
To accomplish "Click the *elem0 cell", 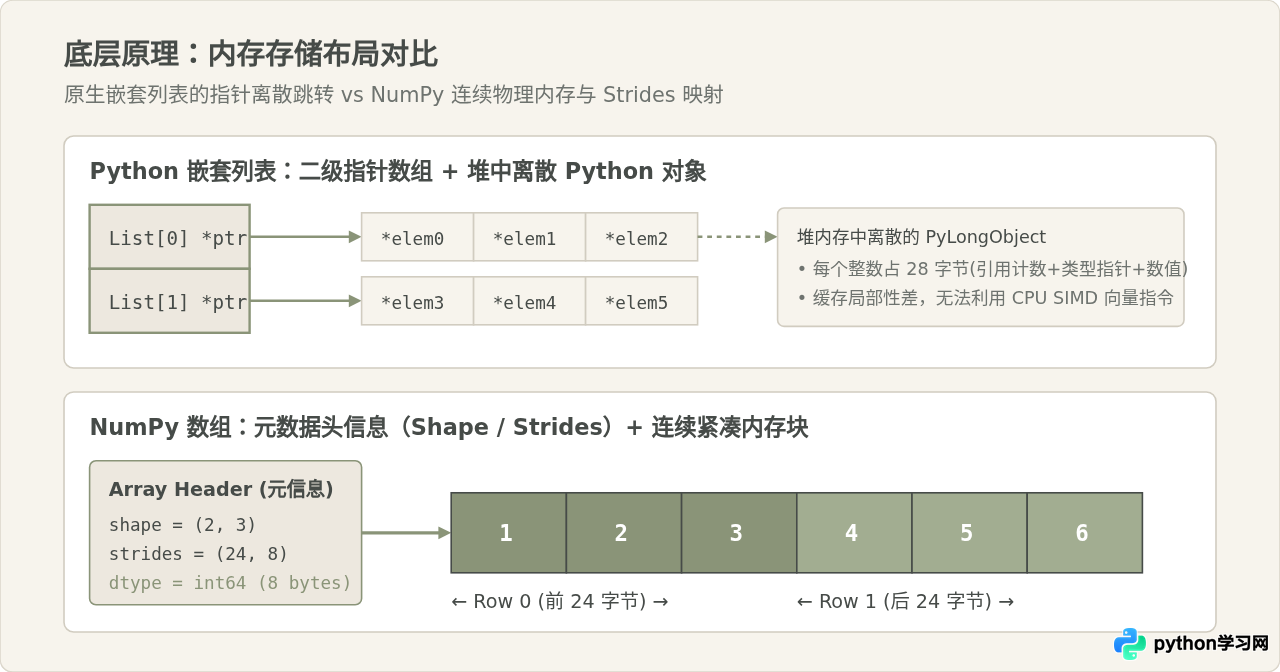I will point(417,237).
